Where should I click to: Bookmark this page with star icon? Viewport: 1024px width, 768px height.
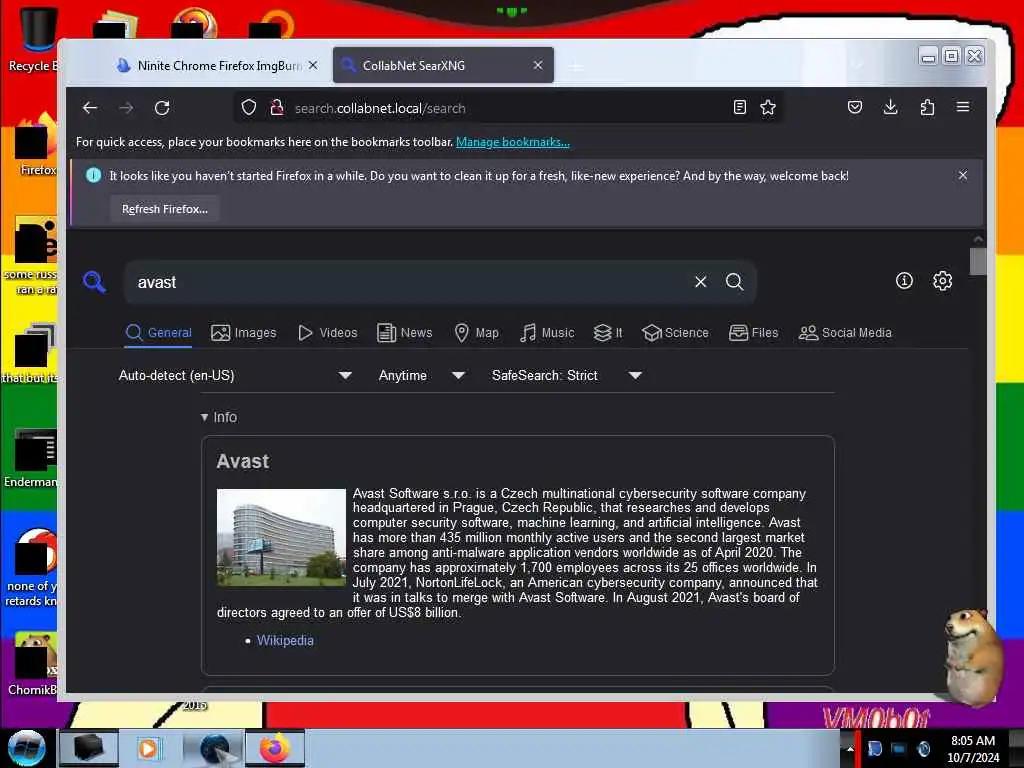(768, 108)
